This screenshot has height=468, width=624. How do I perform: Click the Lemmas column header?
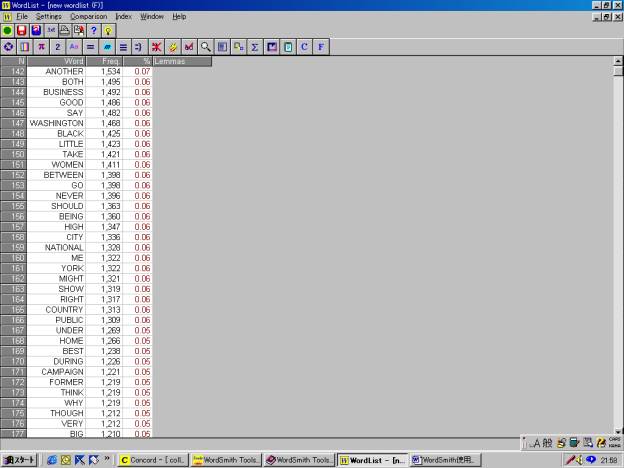(182, 61)
